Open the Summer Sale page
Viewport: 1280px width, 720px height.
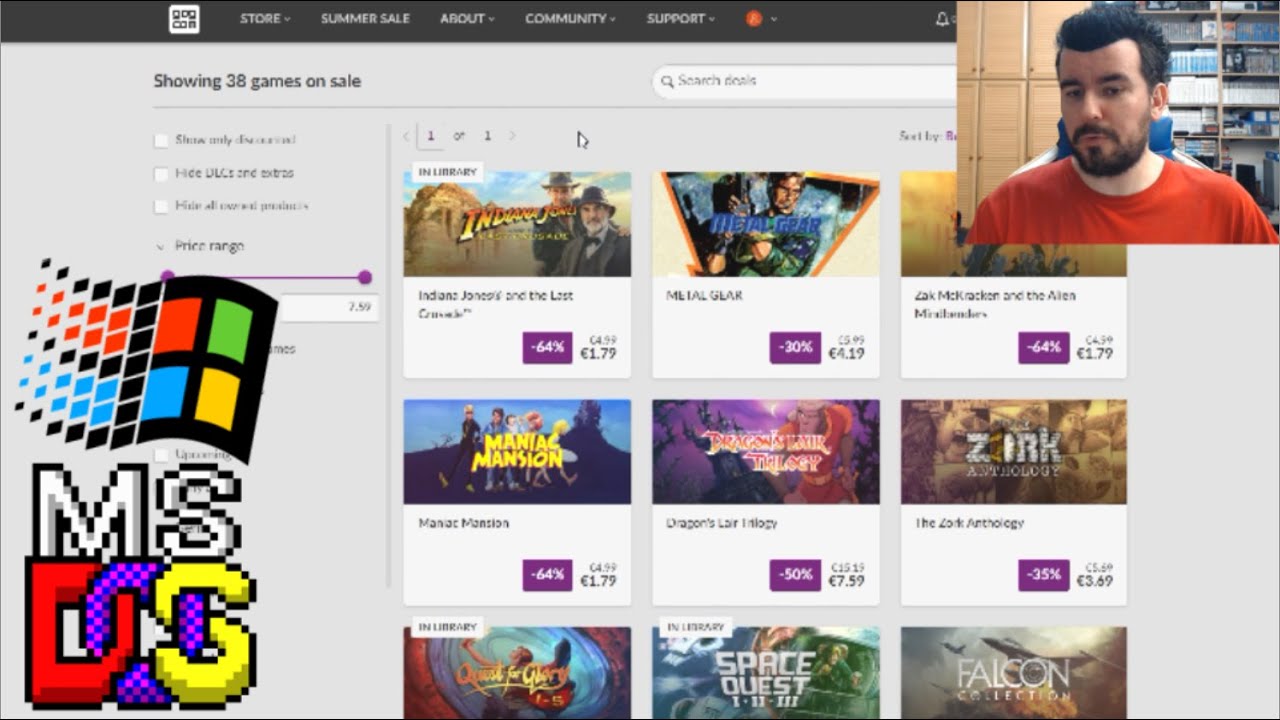coord(365,19)
